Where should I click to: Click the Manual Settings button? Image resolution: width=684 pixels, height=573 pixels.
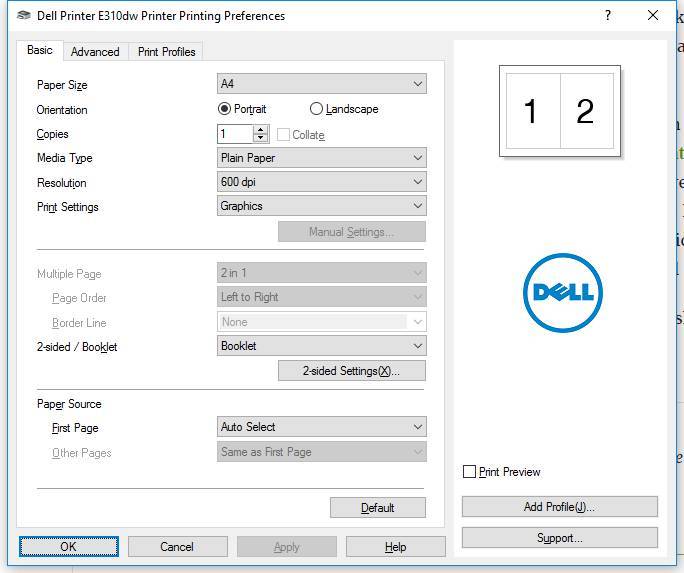(x=352, y=232)
